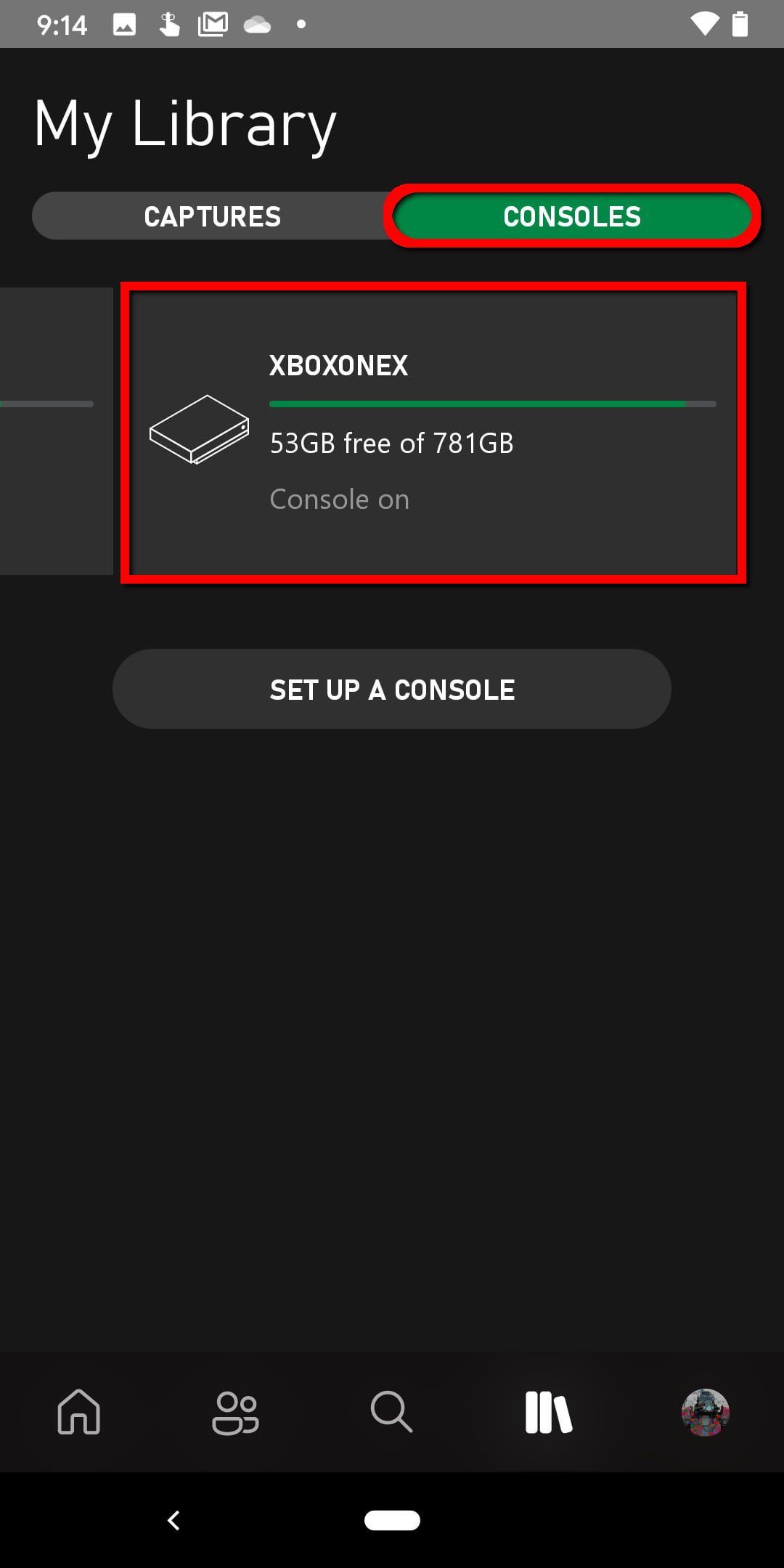Tap the Search magnifier icon
Image resolution: width=784 pixels, height=1568 pixels.
tap(392, 1412)
